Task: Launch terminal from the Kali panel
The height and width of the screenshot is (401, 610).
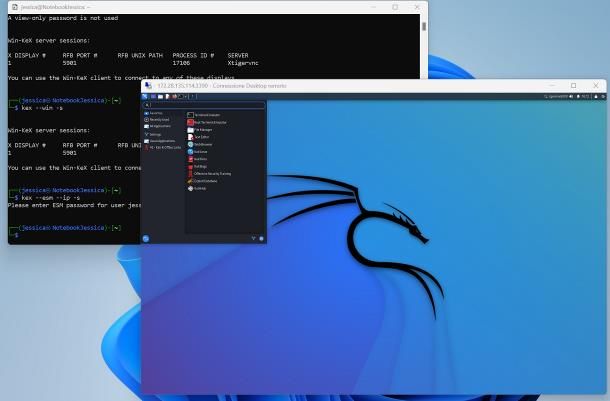Action: tap(181, 96)
